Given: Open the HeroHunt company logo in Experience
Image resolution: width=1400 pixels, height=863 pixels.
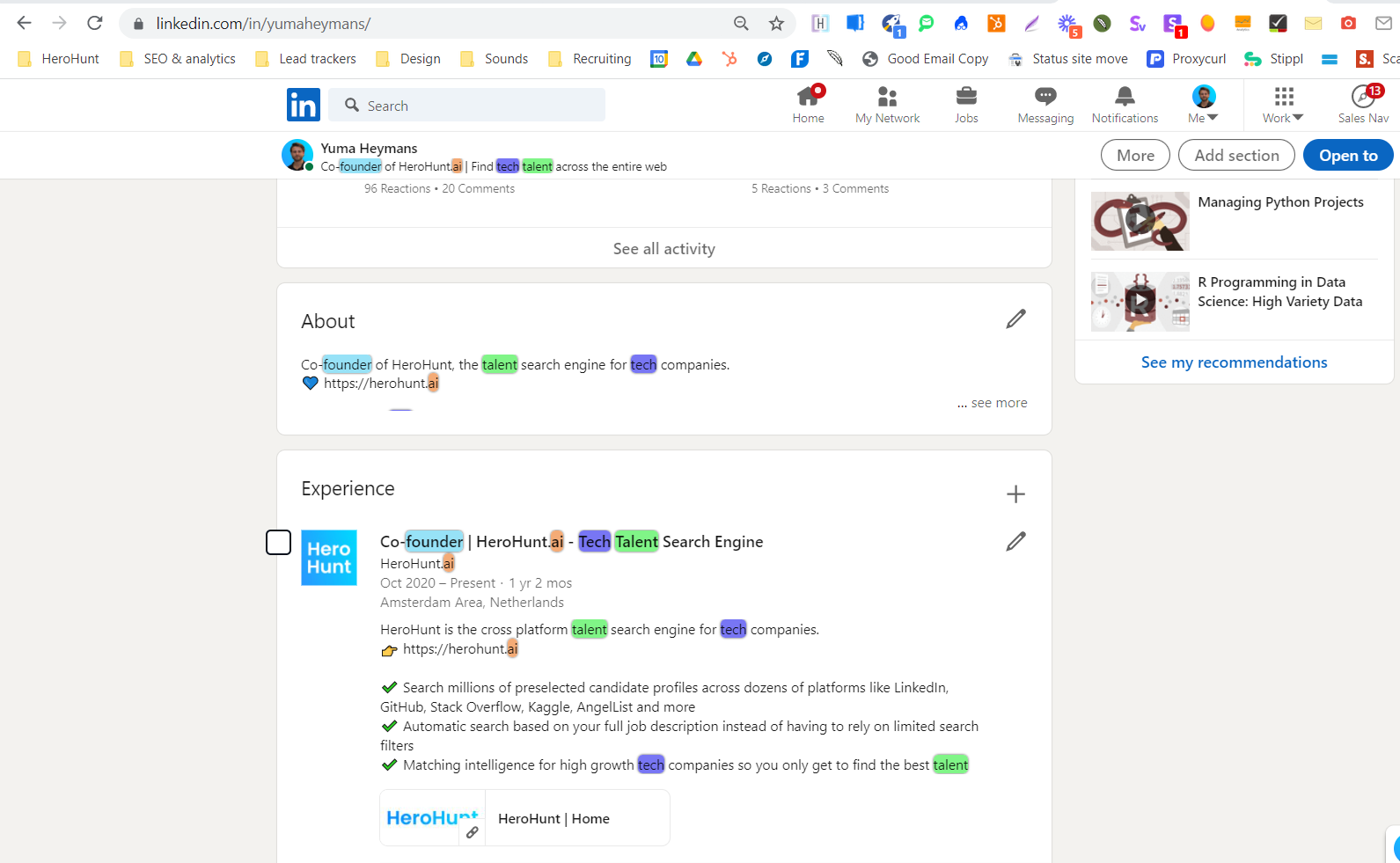Looking at the screenshot, I should [329, 558].
